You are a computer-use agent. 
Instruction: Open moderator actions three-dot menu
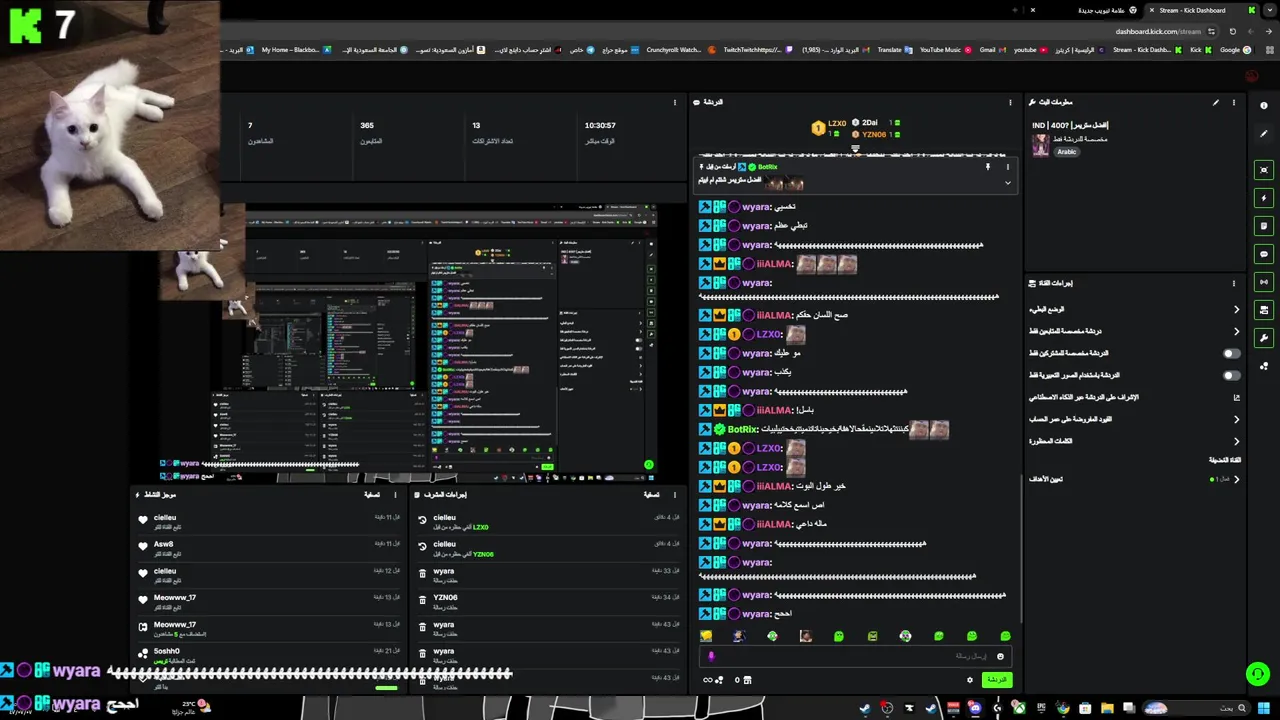click(x=675, y=494)
